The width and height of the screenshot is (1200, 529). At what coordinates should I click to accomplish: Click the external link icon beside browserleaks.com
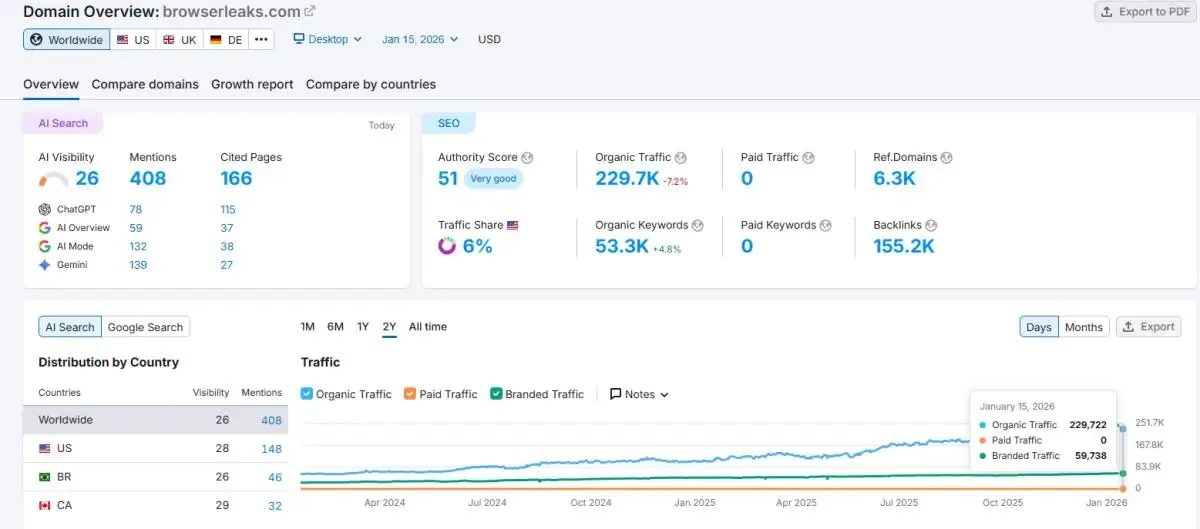pyautogui.click(x=310, y=11)
